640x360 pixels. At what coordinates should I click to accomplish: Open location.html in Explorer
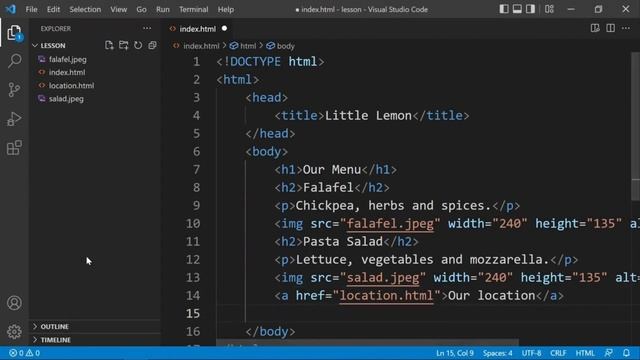point(71,85)
